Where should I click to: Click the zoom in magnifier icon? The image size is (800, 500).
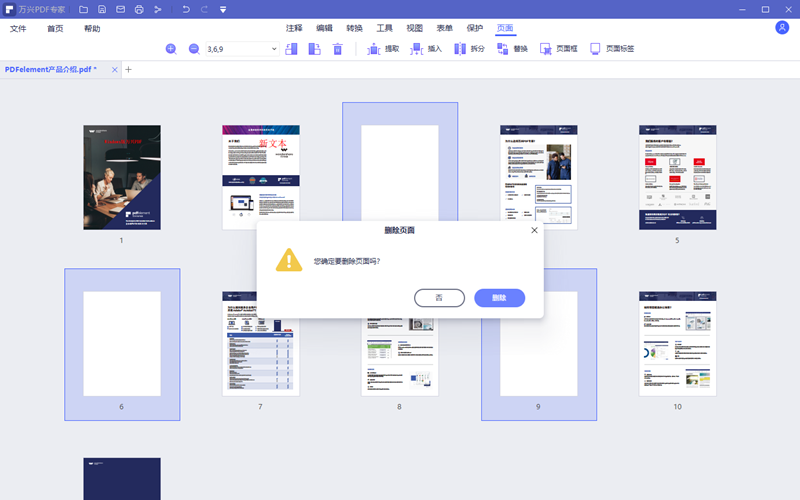point(171,48)
